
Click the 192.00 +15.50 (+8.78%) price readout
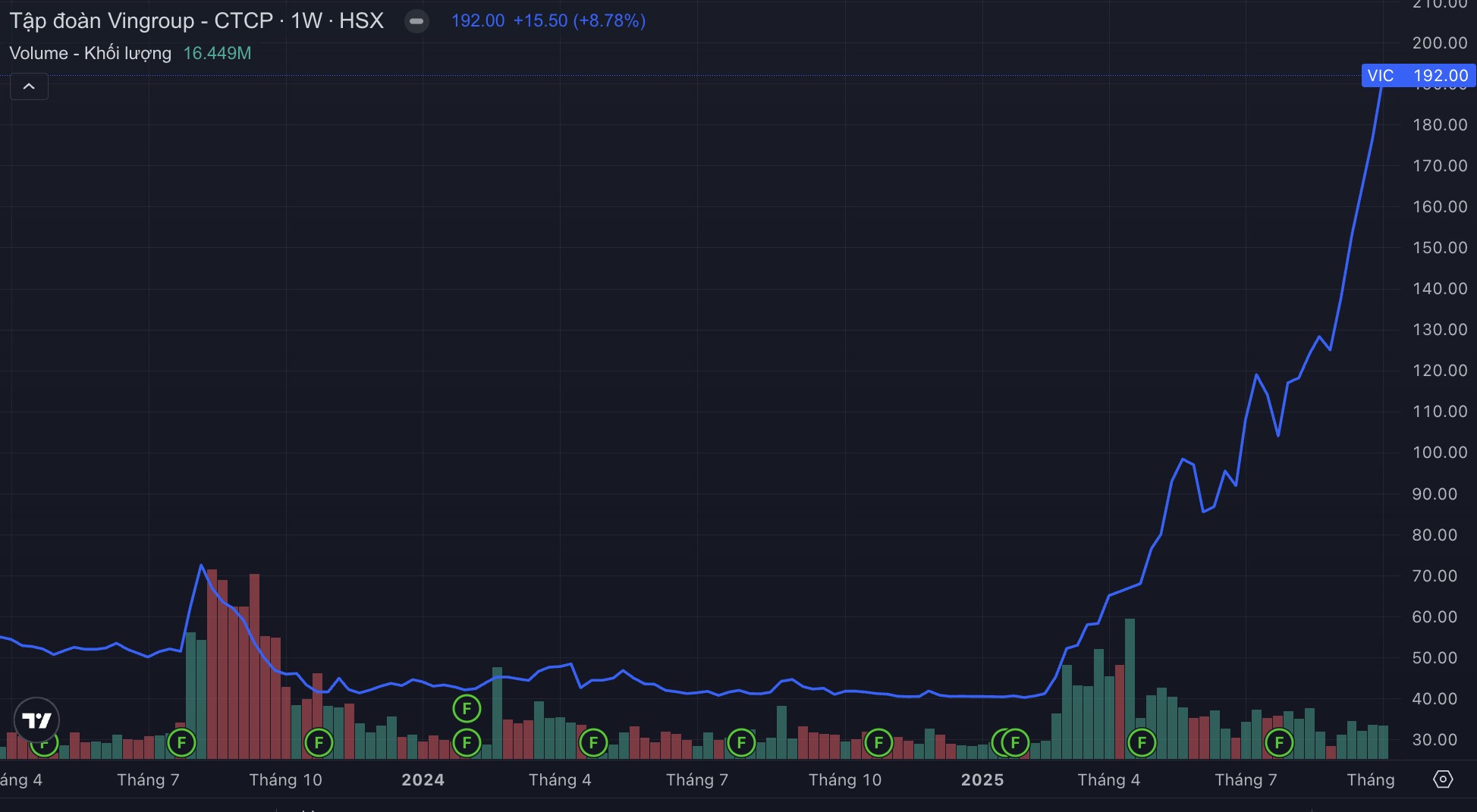click(x=548, y=20)
